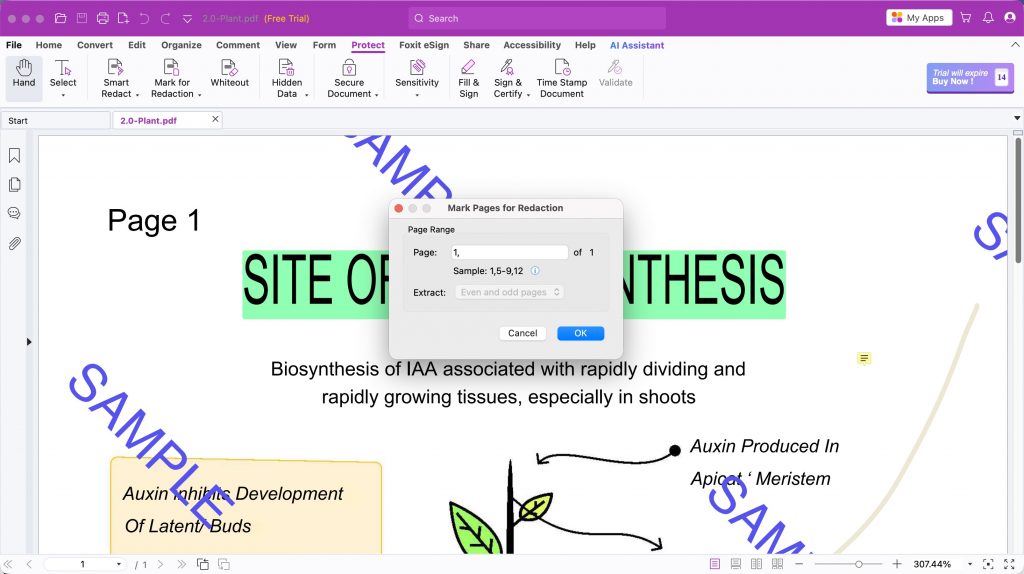Viewport: 1024px width, 574px height.
Task: Click Cancel in redaction dialog
Action: (x=522, y=333)
